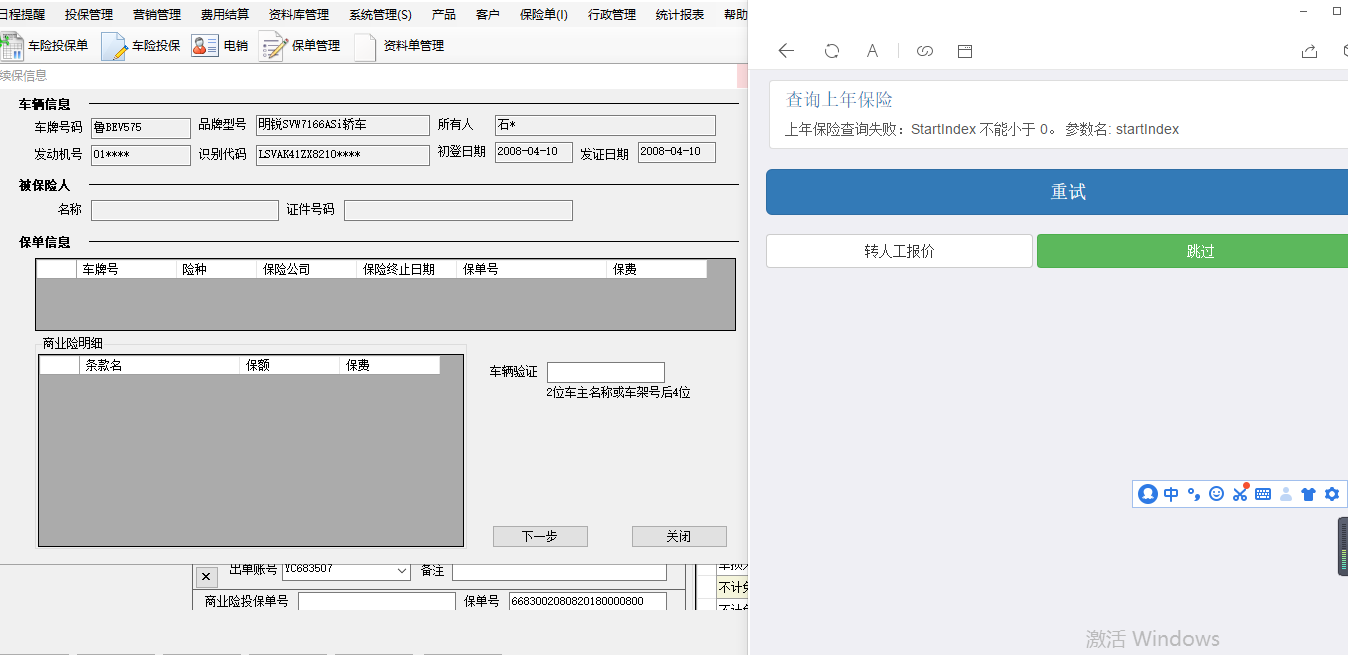The width and height of the screenshot is (1348, 655).
Task: Open the 保单管理 notepad icon
Action: click(x=273, y=46)
